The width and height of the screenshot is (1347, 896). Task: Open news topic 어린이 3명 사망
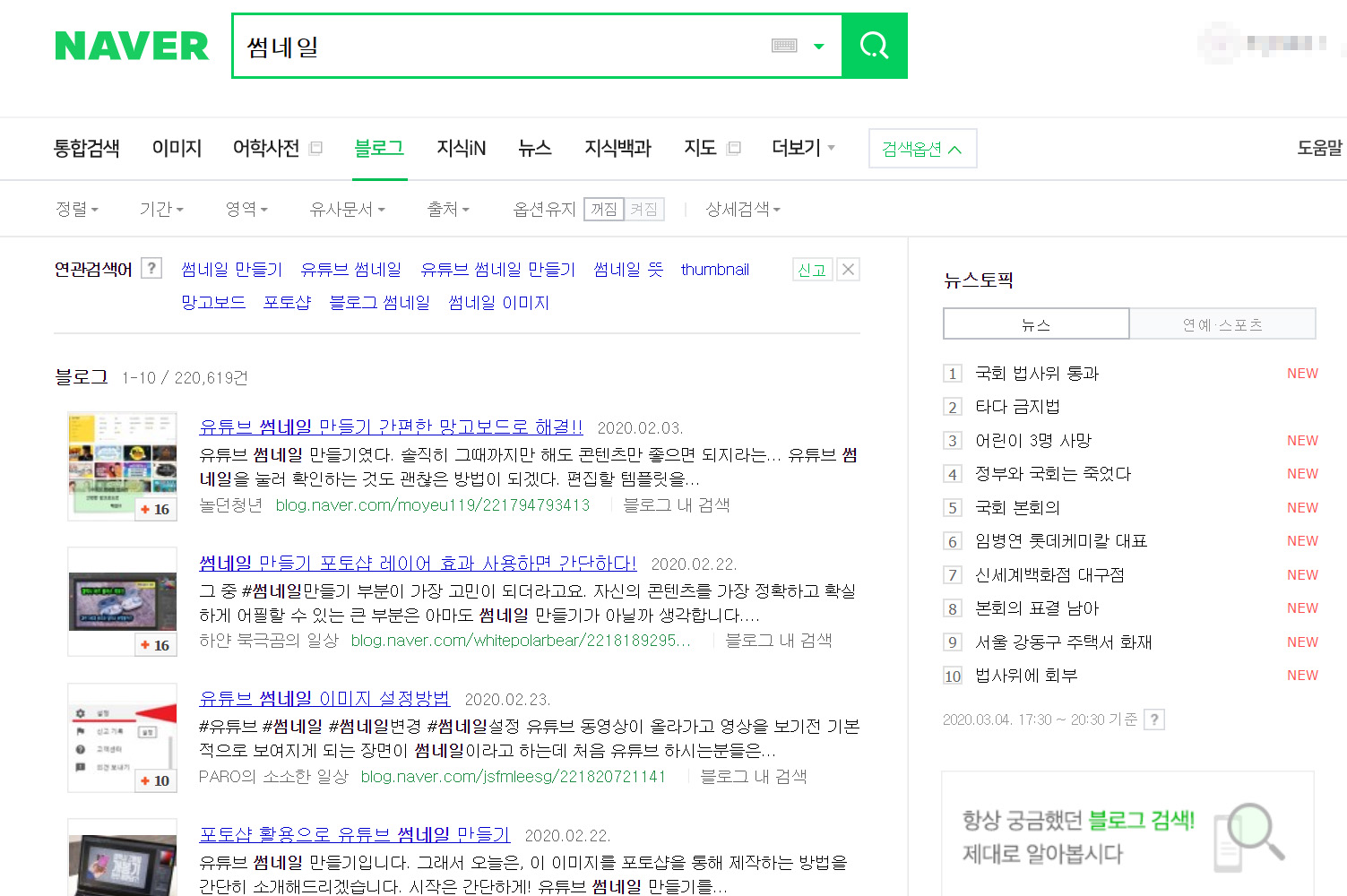(1033, 441)
